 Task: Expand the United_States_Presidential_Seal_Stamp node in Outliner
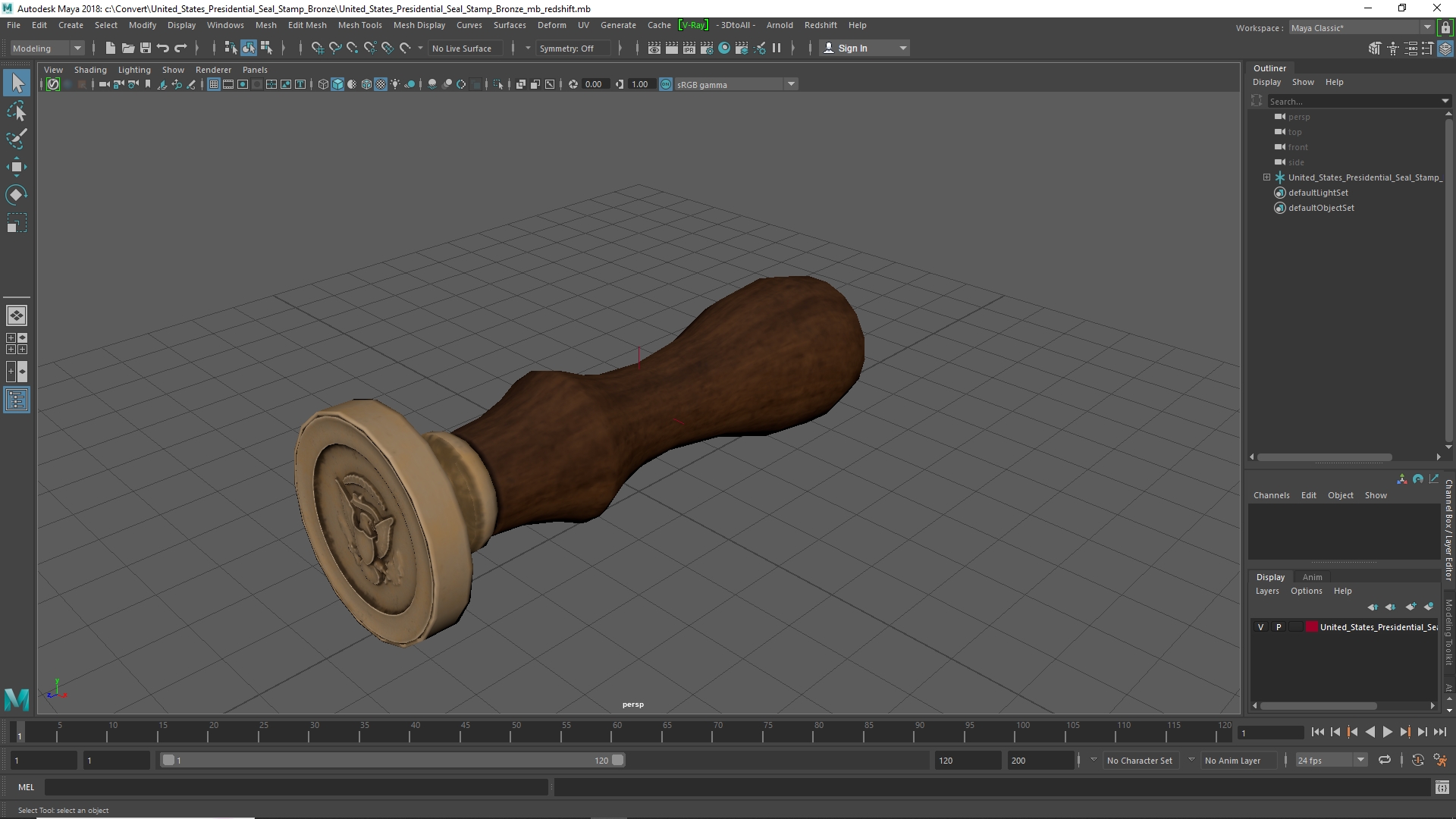tap(1266, 177)
